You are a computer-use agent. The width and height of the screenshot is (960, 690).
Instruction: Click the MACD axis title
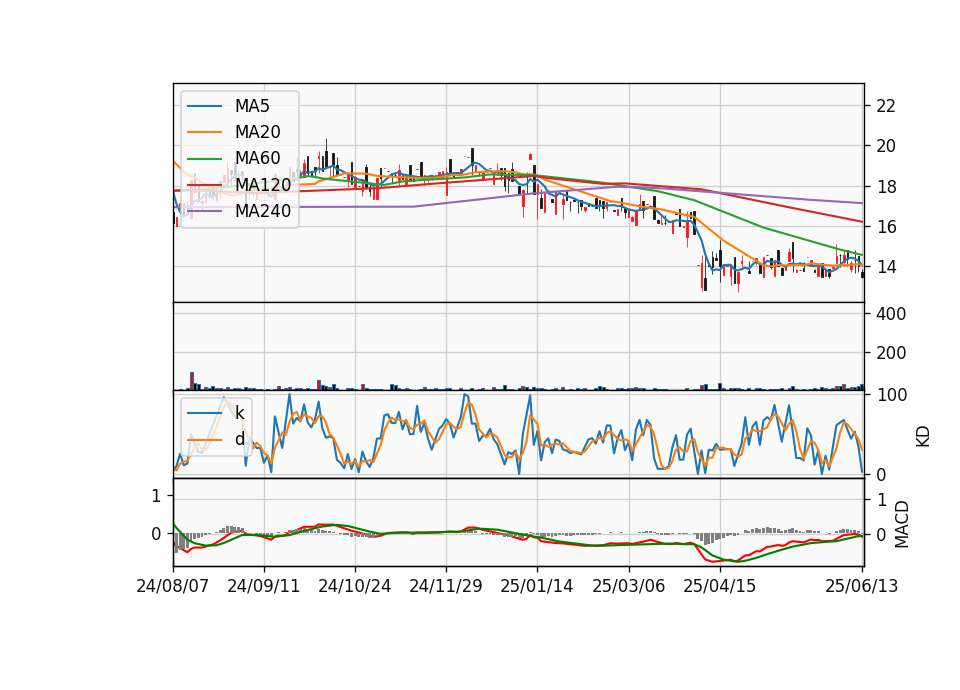click(902, 524)
